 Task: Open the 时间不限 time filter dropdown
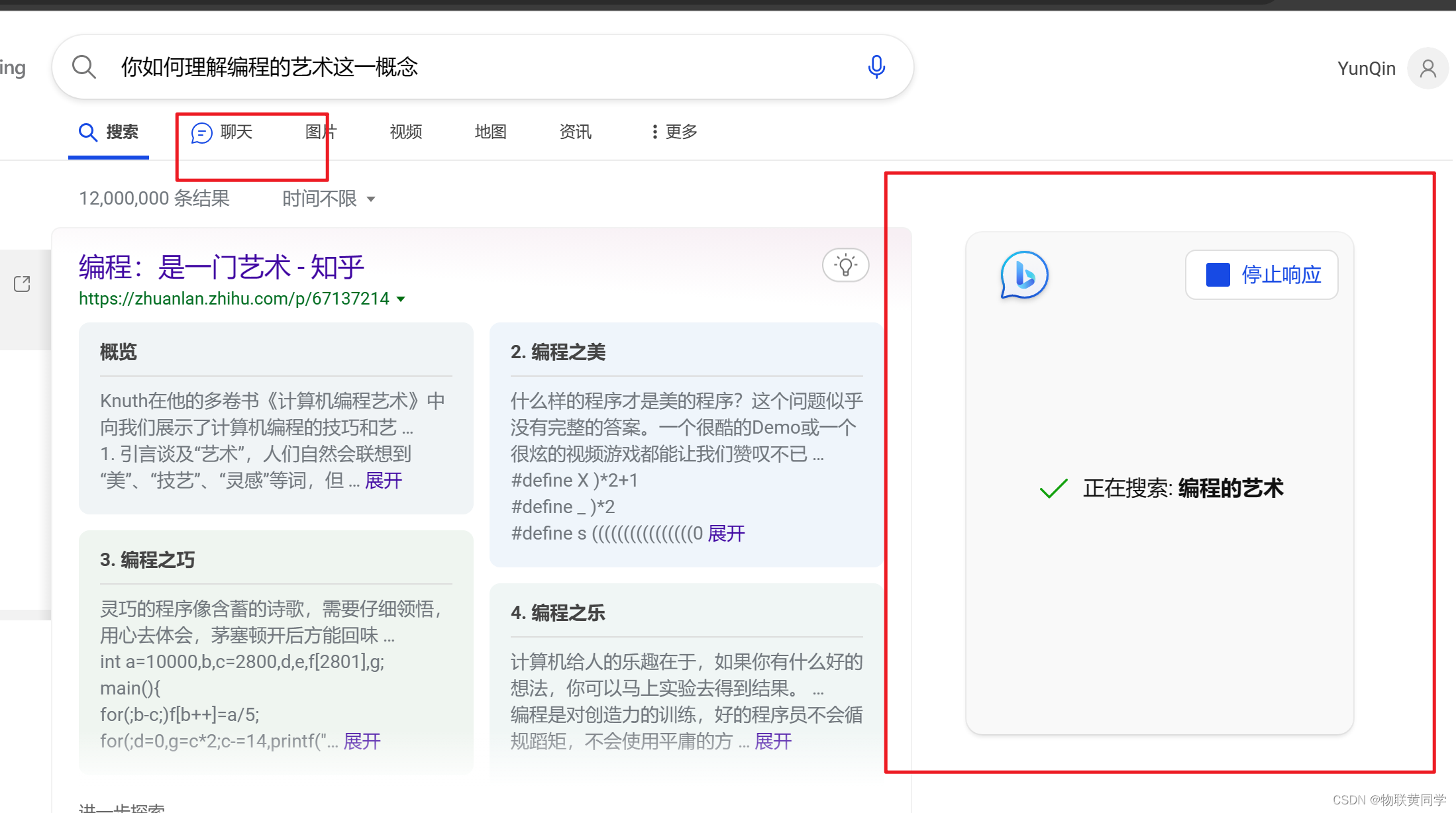coord(329,199)
